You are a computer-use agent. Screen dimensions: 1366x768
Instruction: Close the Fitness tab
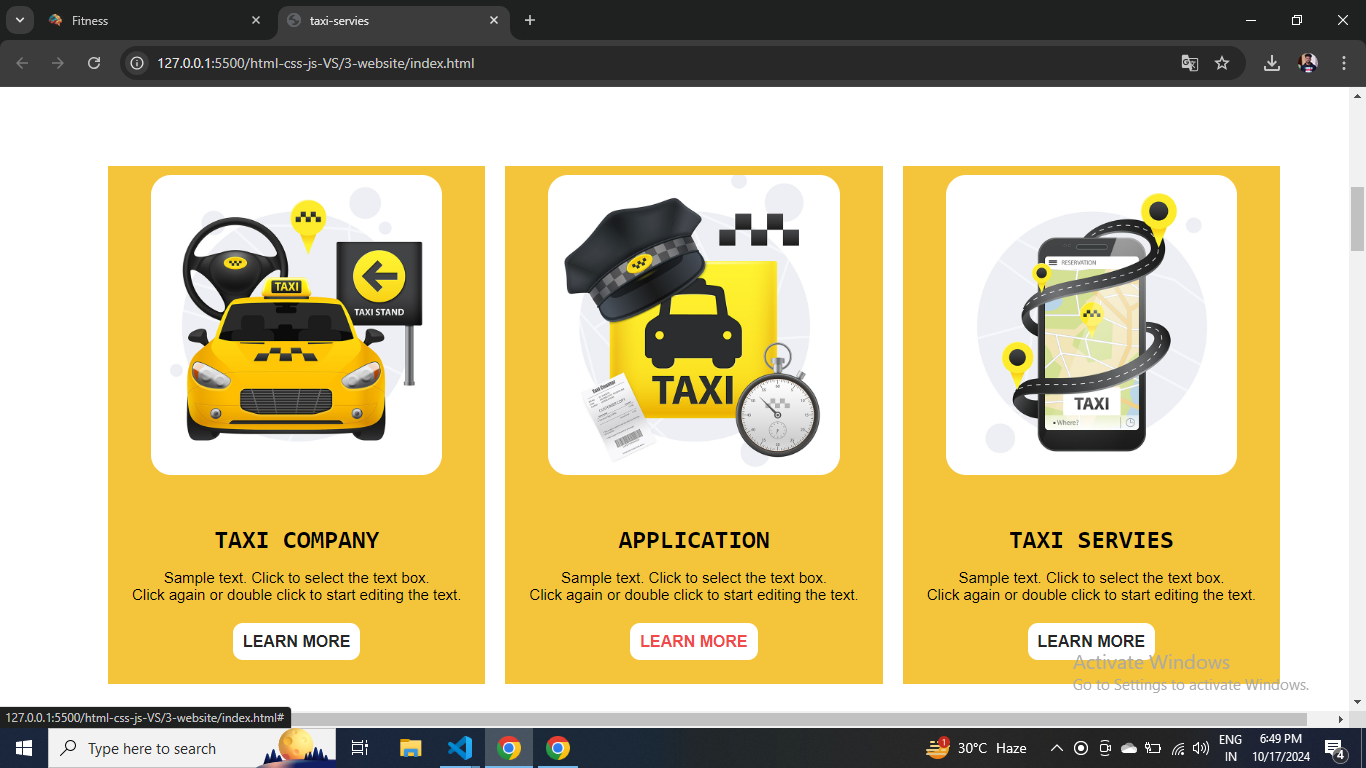click(256, 20)
